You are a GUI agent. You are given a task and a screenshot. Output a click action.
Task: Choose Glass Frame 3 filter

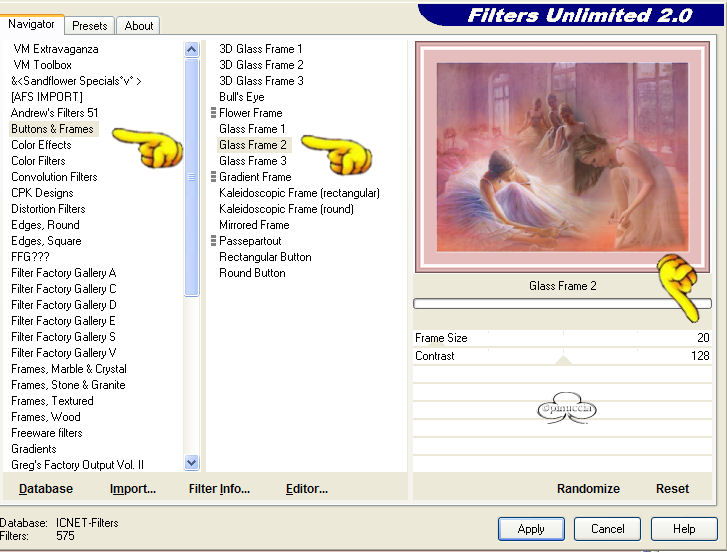[253, 161]
